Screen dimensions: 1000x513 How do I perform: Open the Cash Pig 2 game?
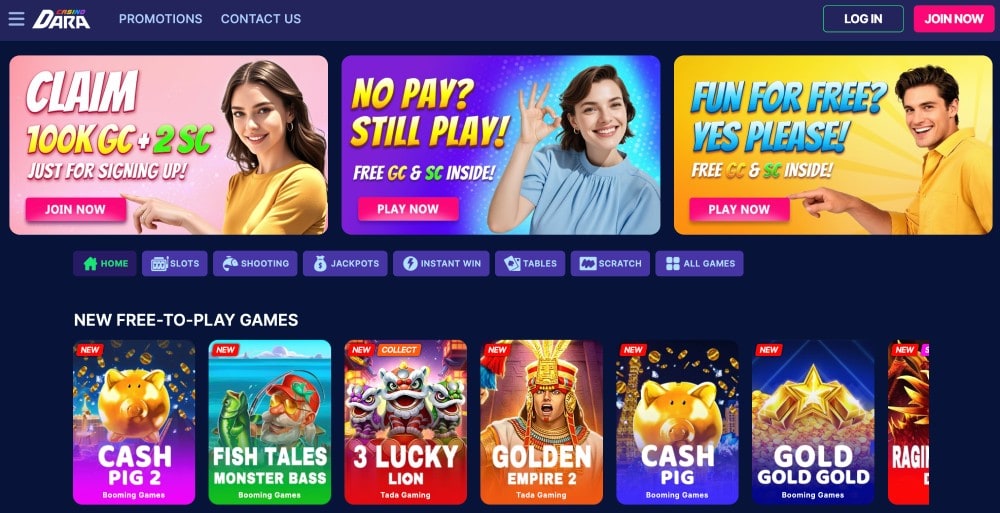134,422
